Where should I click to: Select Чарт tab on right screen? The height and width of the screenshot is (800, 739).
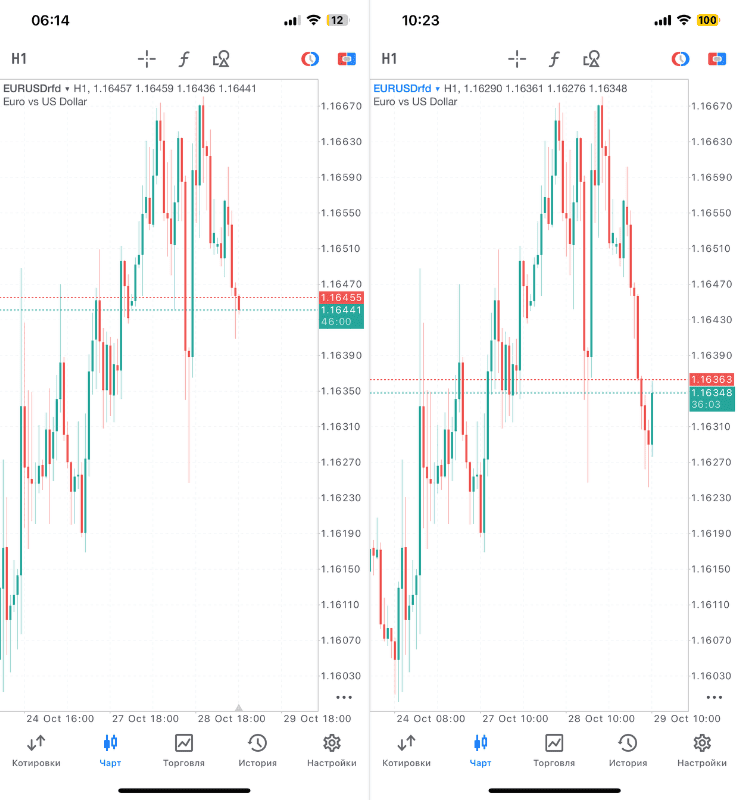point(480,750)
